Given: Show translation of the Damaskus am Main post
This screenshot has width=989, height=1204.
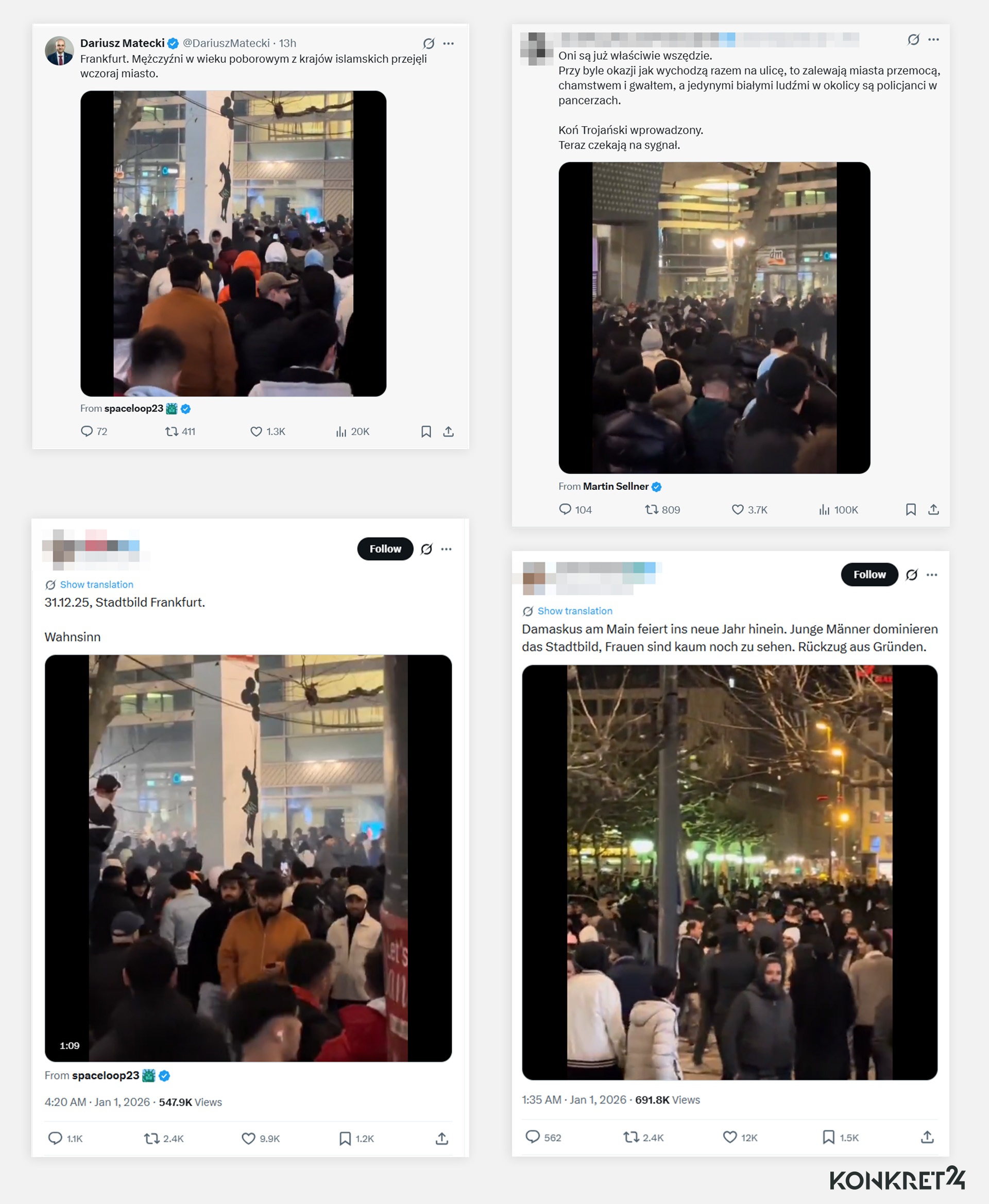Looking at the screenshot, I should (575, 611).
